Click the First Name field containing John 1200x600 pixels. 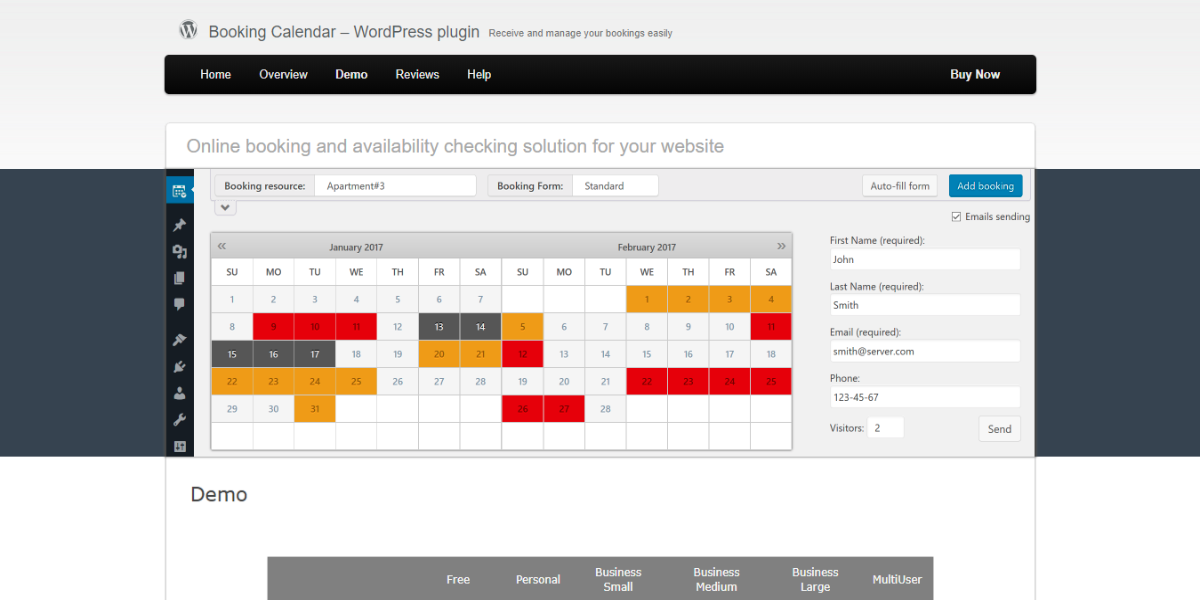pos(925,259)
